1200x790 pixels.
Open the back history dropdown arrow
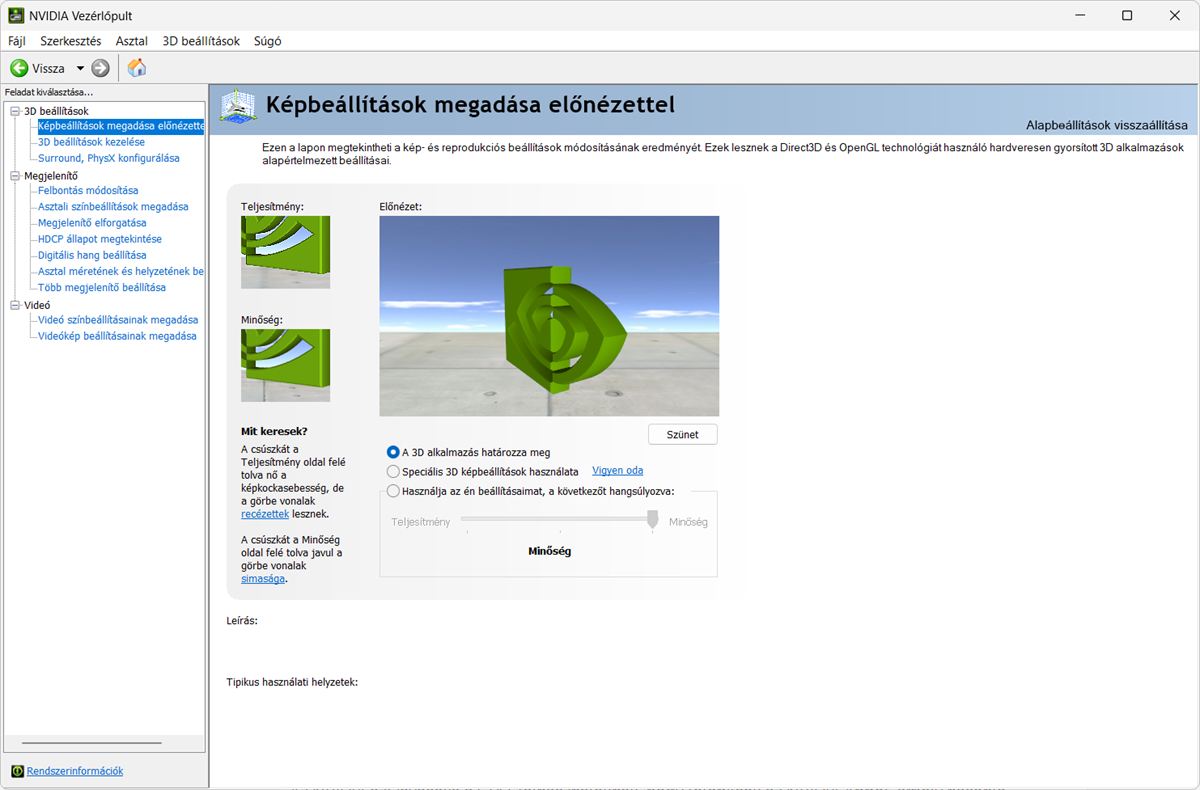pyautogui.click(x=80, y=68)
